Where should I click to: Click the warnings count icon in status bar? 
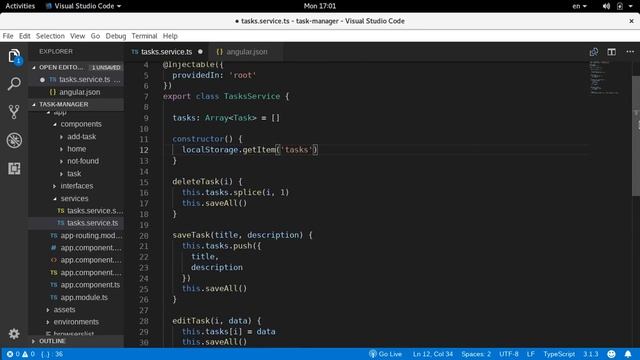28,354
